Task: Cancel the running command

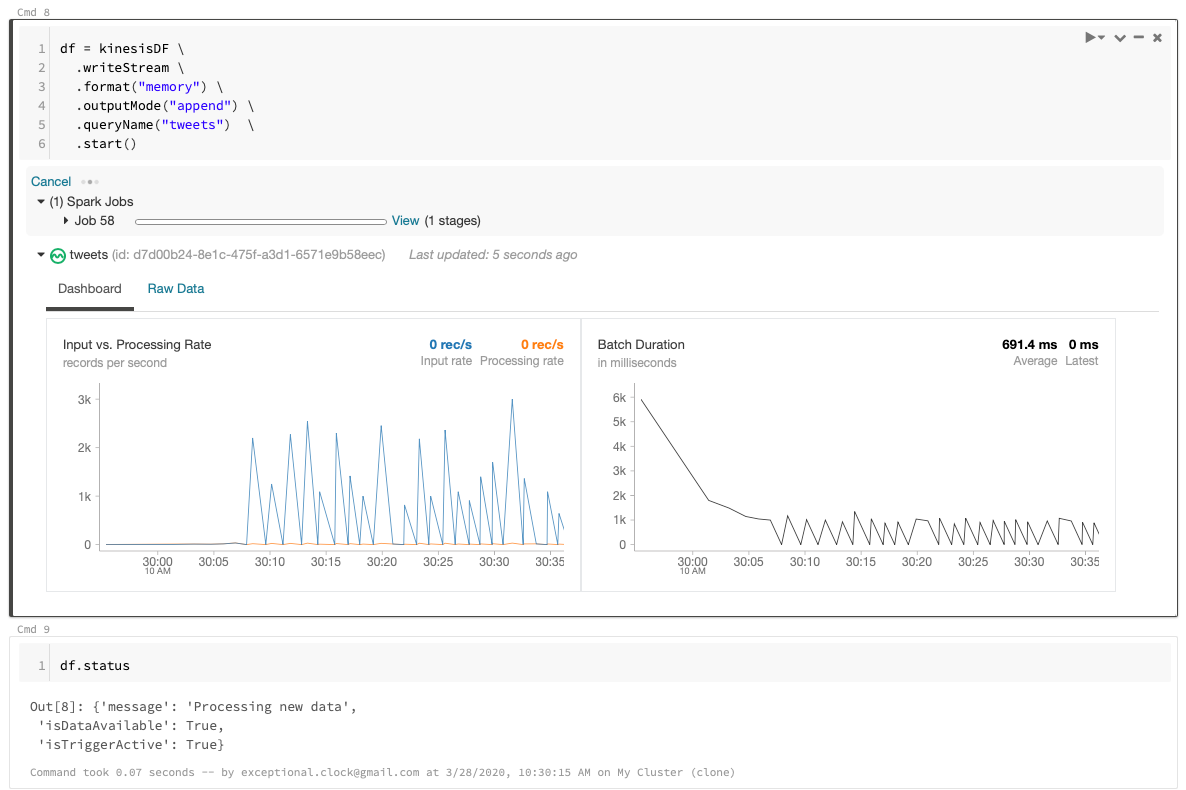Action: (51, 182)
